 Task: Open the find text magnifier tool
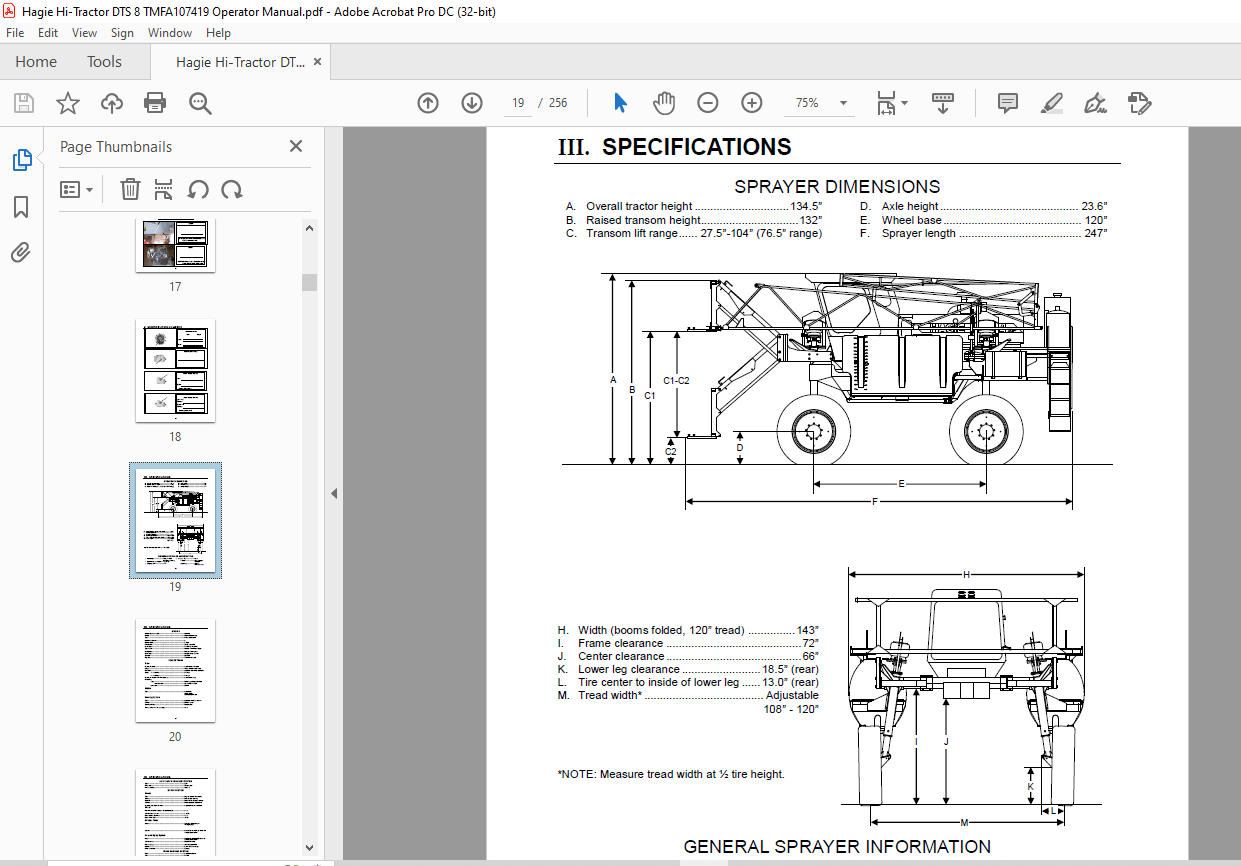pyautogui.click(x=200, y=103)
